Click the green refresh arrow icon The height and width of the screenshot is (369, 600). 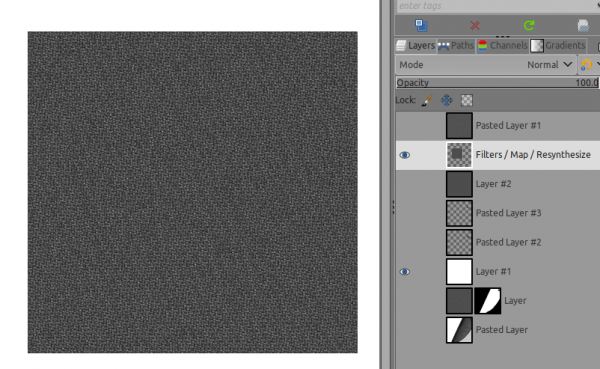tap(529, 25)
